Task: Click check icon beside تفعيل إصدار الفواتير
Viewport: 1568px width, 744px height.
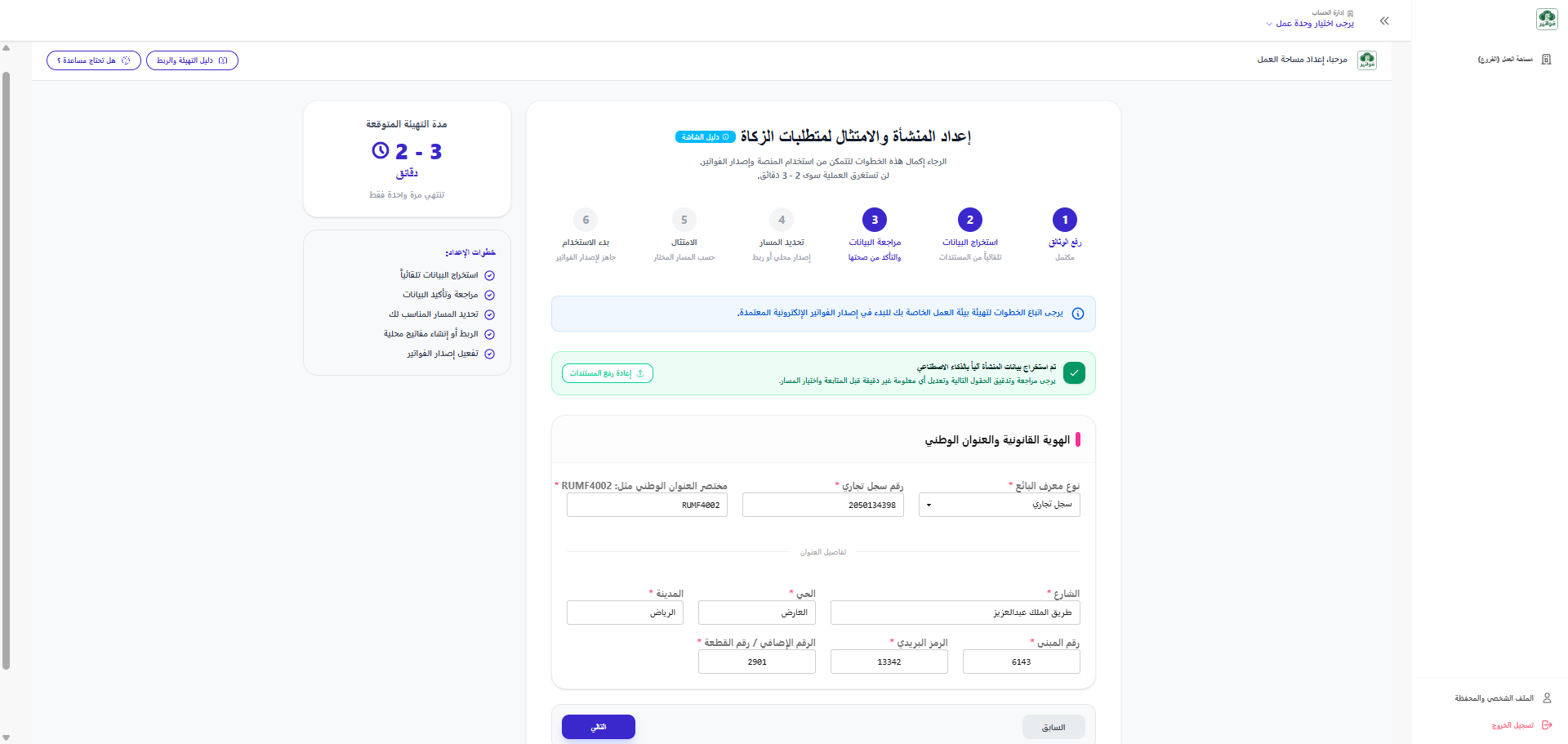Action: pos(490,354)
